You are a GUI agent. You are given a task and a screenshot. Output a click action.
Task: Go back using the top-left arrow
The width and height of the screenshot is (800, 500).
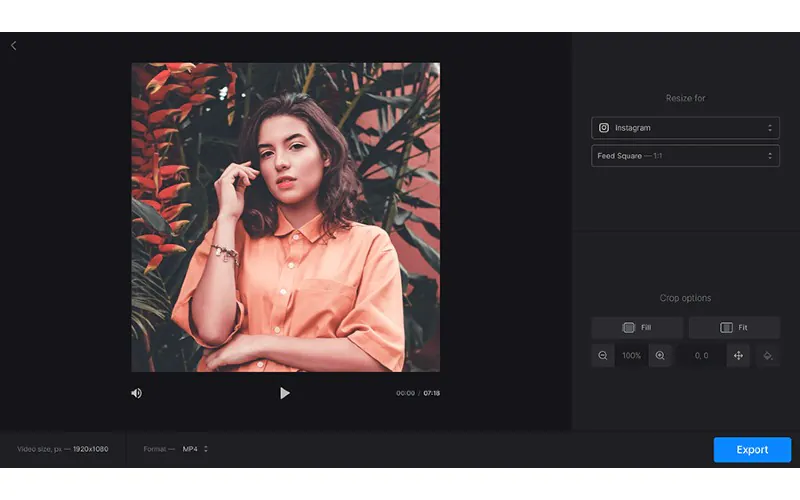(13, 46)
